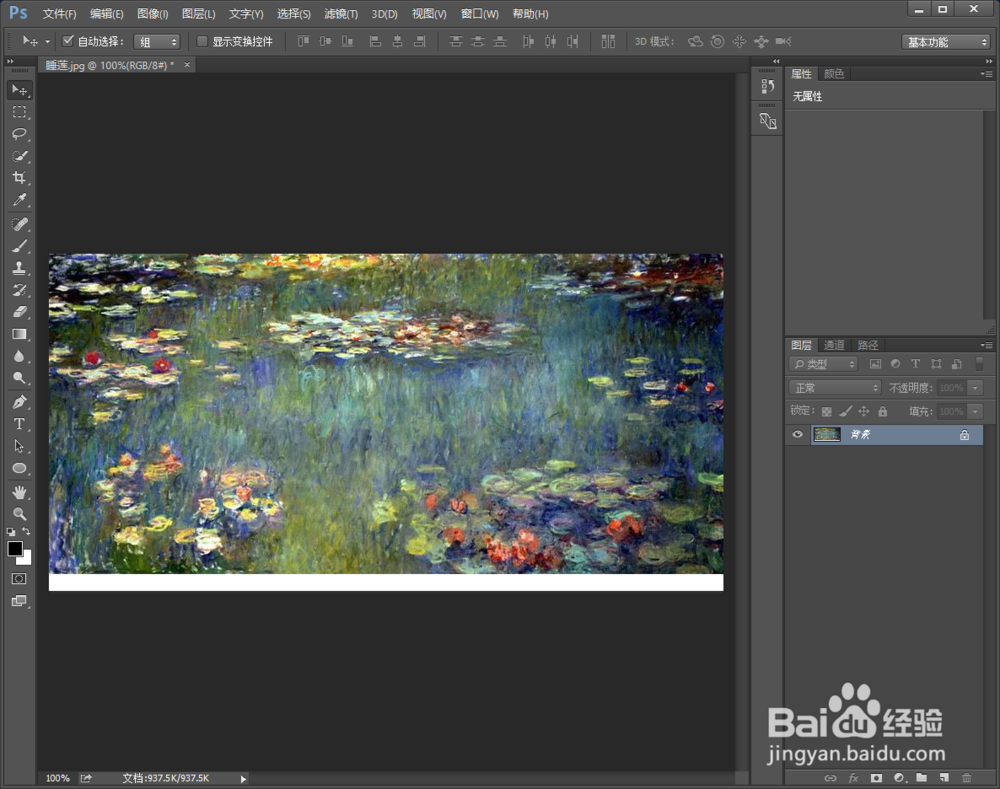1000x789 pixels.
Task: Open the Auto-Select group dropdown
Action: pyautogui.click(x=157, y=41)
